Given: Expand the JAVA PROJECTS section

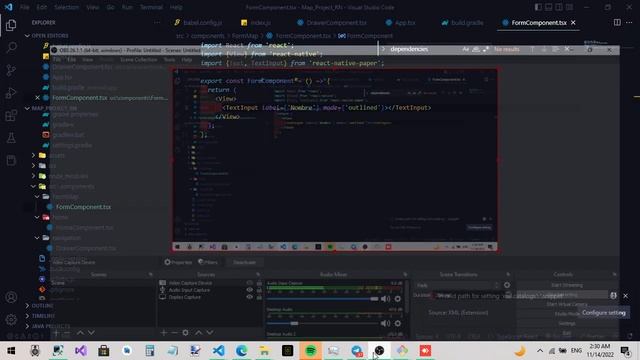Looking at the screenshot, I should pyautogui.click(x=47, y=326).
